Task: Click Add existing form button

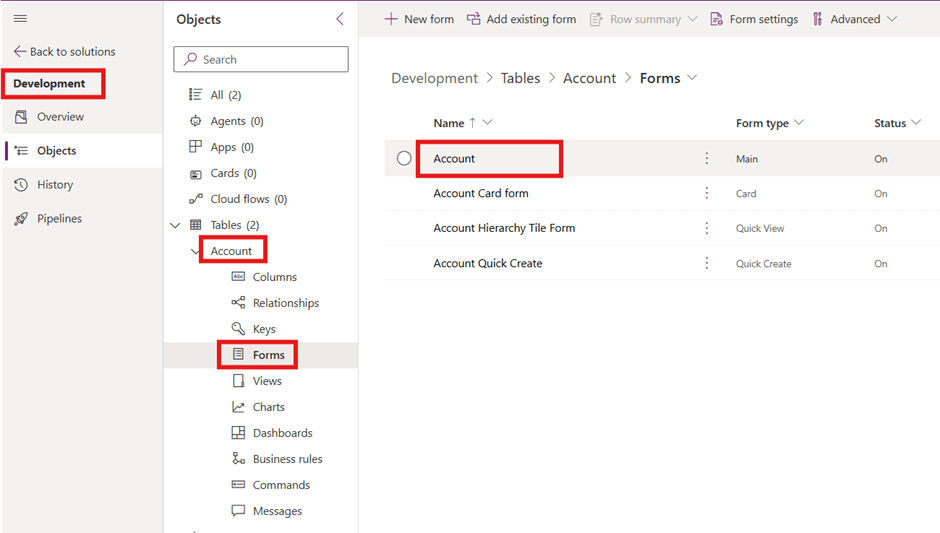Action: pos(521,19)
